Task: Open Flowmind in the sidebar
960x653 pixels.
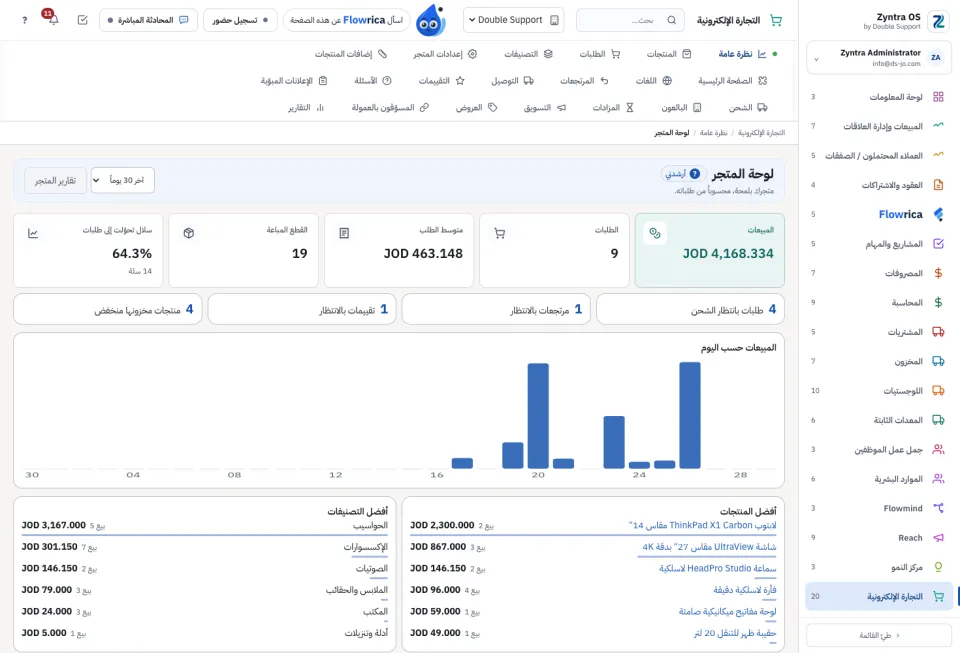Action: (879, 508)
